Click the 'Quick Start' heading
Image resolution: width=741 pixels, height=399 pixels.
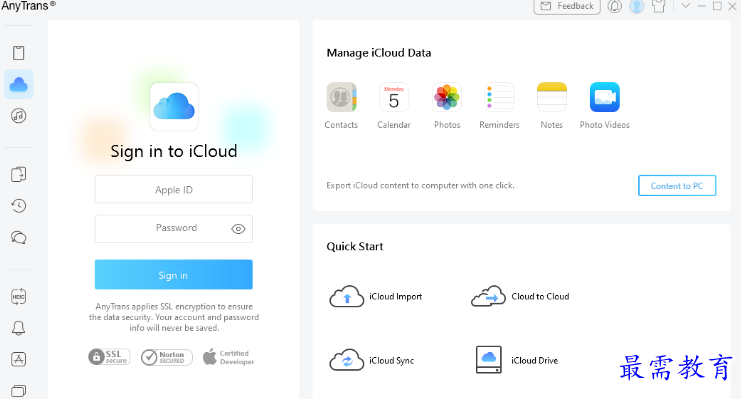(x=354, y=246)
